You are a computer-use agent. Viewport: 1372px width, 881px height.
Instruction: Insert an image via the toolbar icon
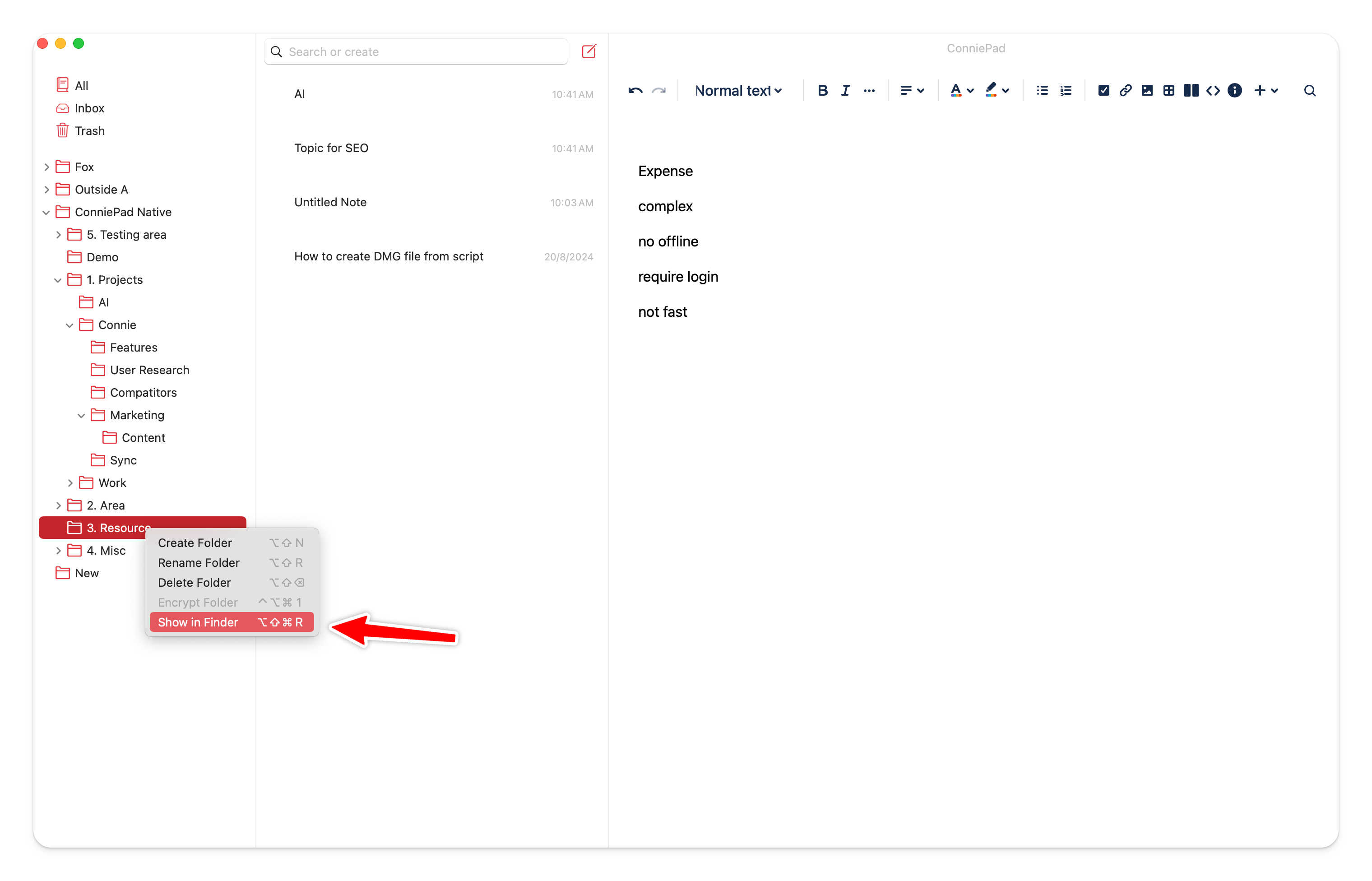1147,90
